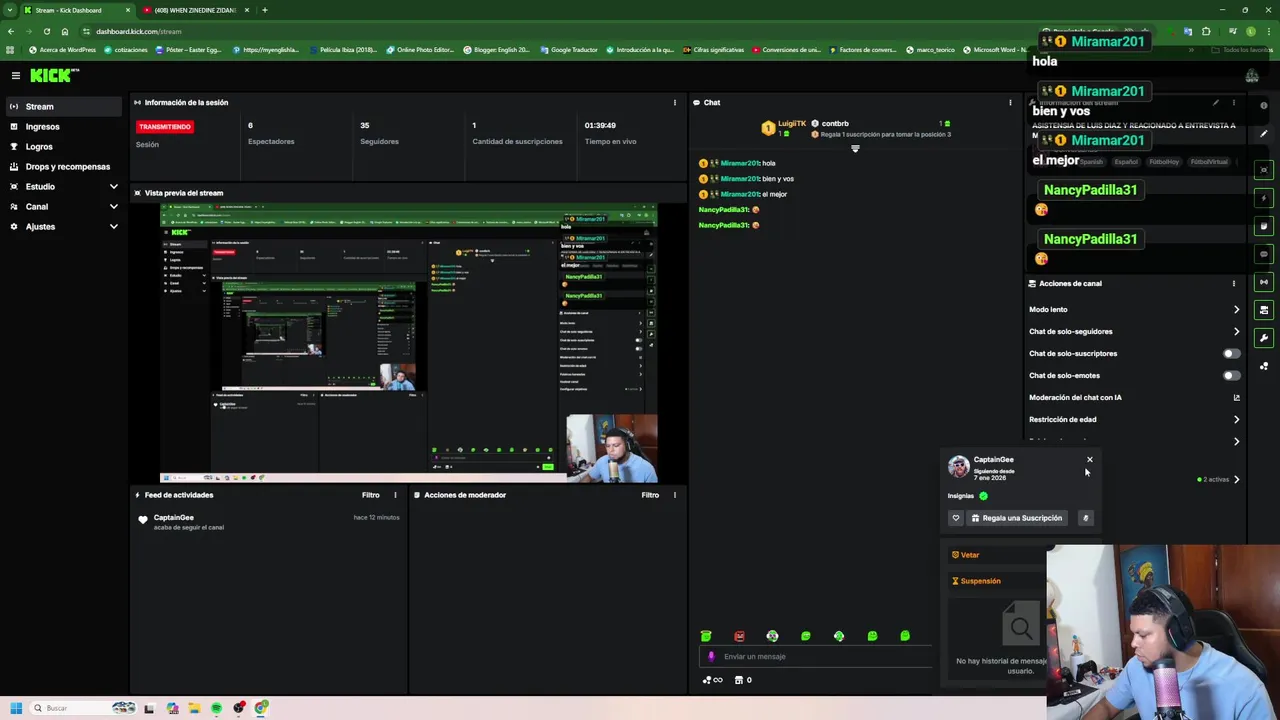Toggle Chat de solo-emotes switch
The image size is (1280, 720).
point(1231,376)
